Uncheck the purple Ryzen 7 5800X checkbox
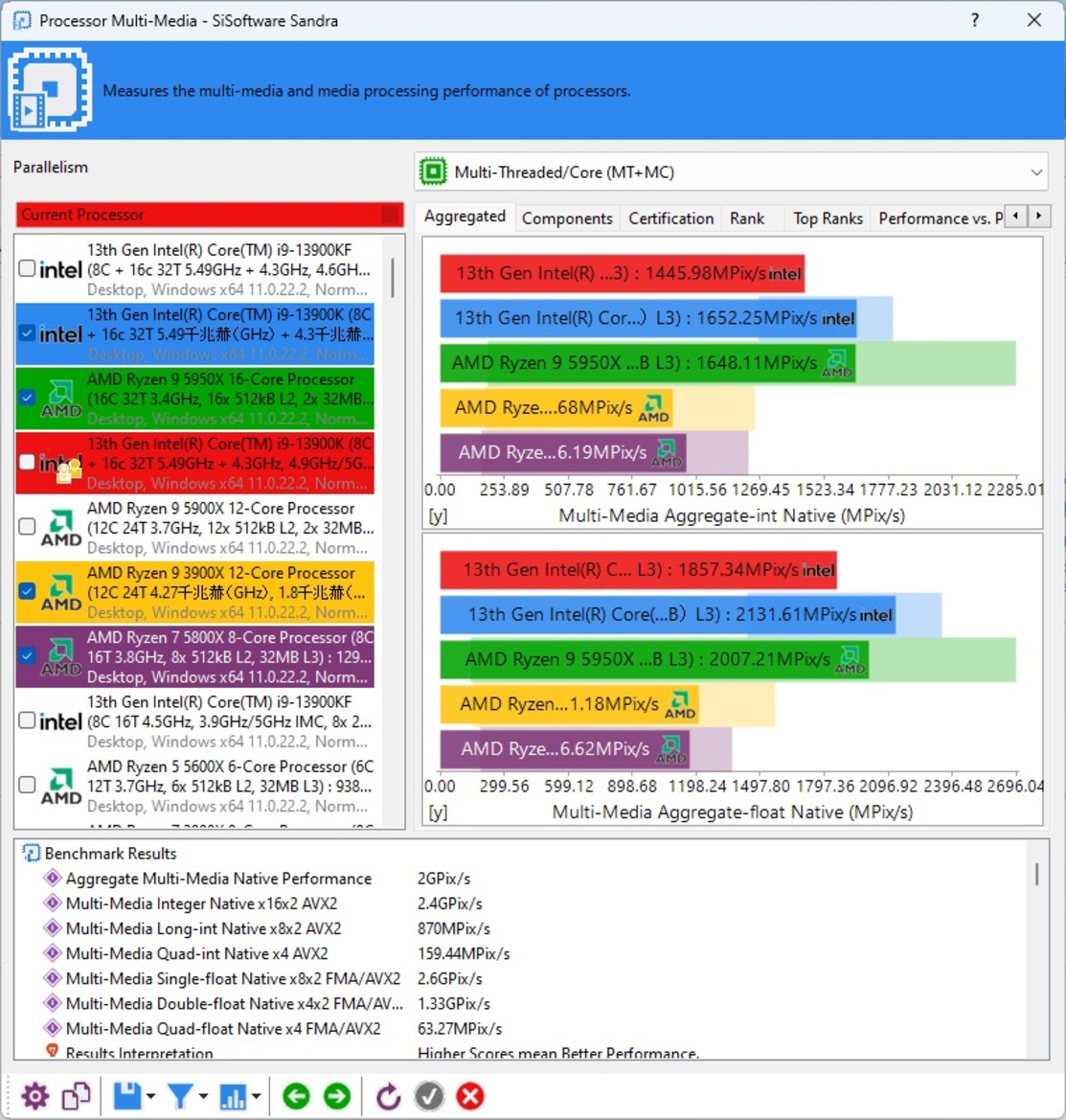 (27, 655)
